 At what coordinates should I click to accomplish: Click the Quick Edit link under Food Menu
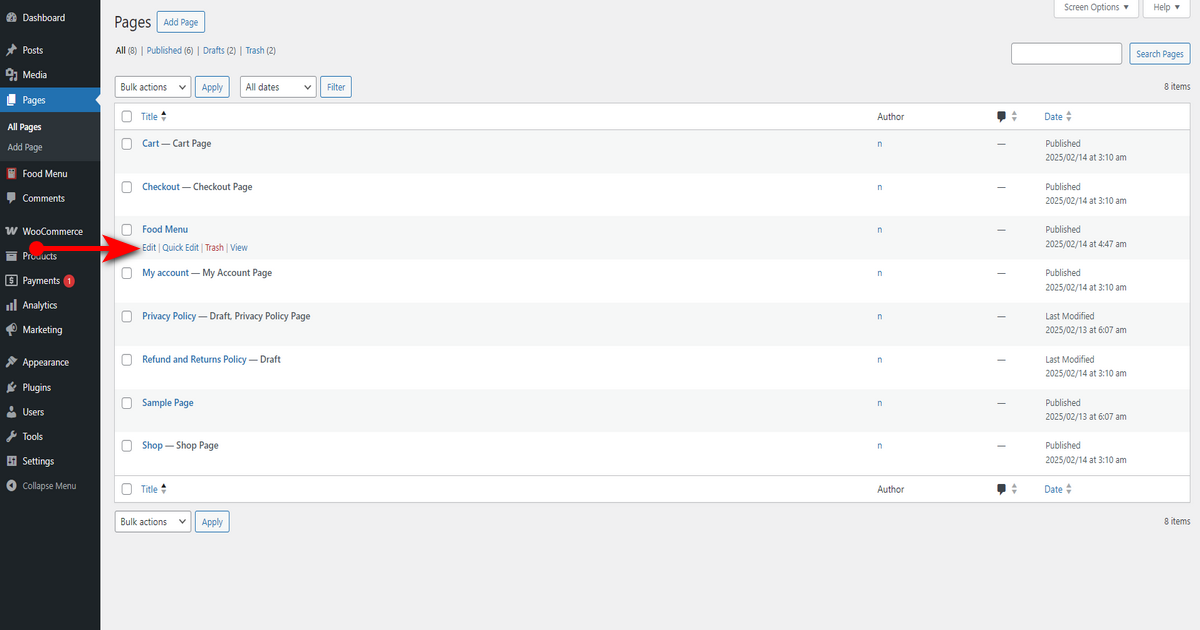(181, 248)
